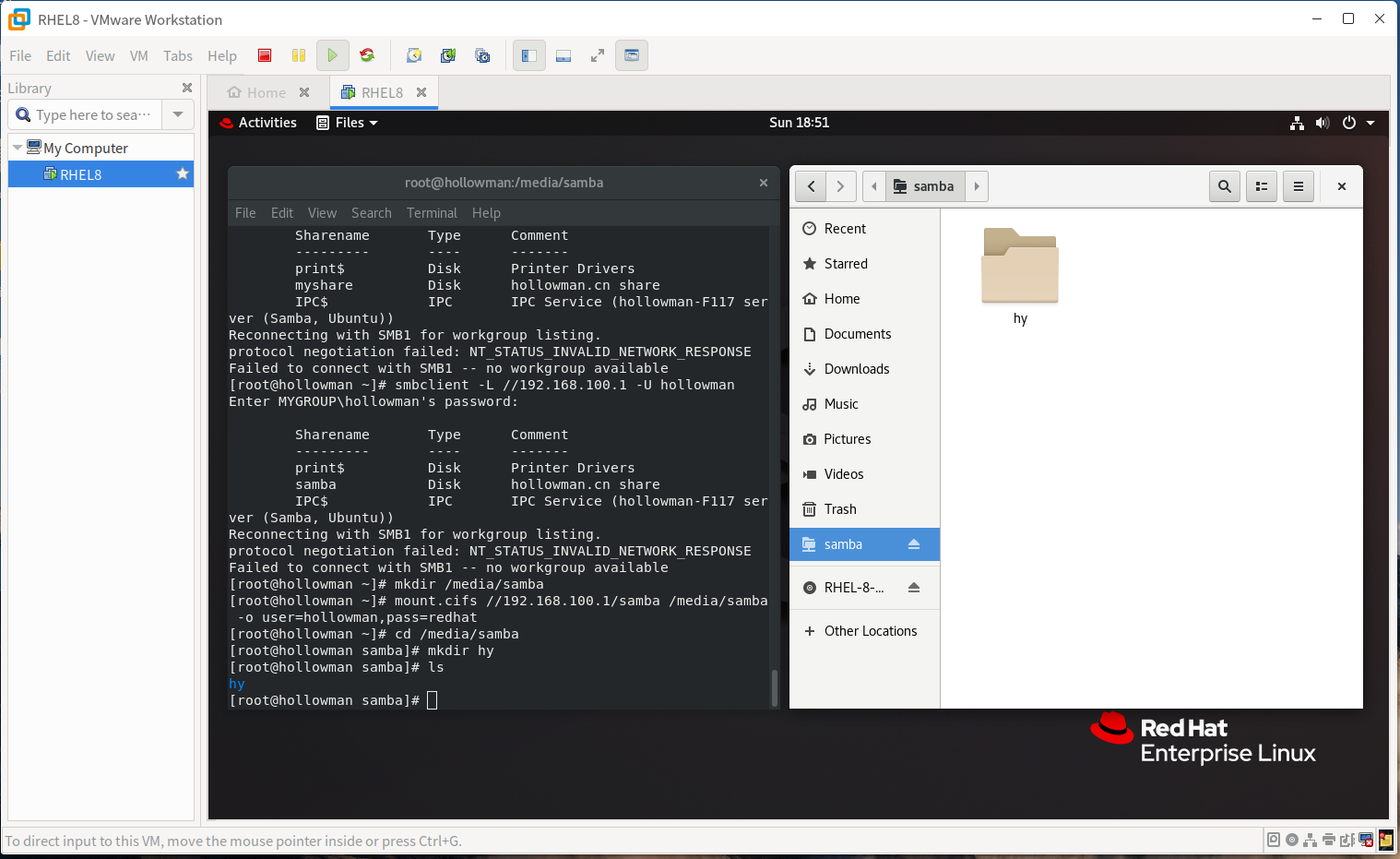The height and width of the screenshot is (859, 1400).
Task: Open the terminal Search menu
Action: click(371, 213)
